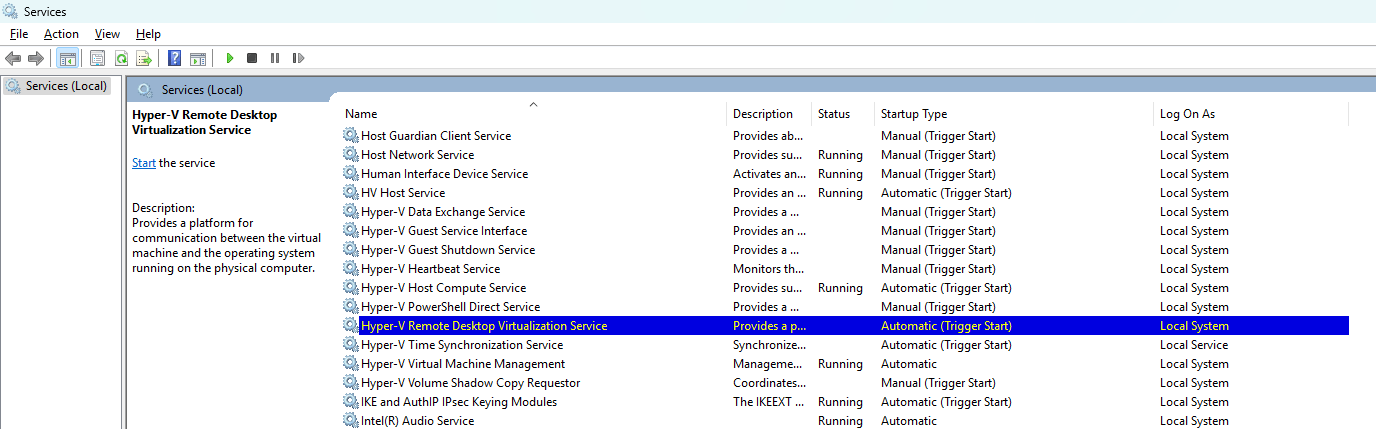Screen dimensions: 1376x429
Task: Click the Local Service log-on cell
Action: pos(1194,345)
